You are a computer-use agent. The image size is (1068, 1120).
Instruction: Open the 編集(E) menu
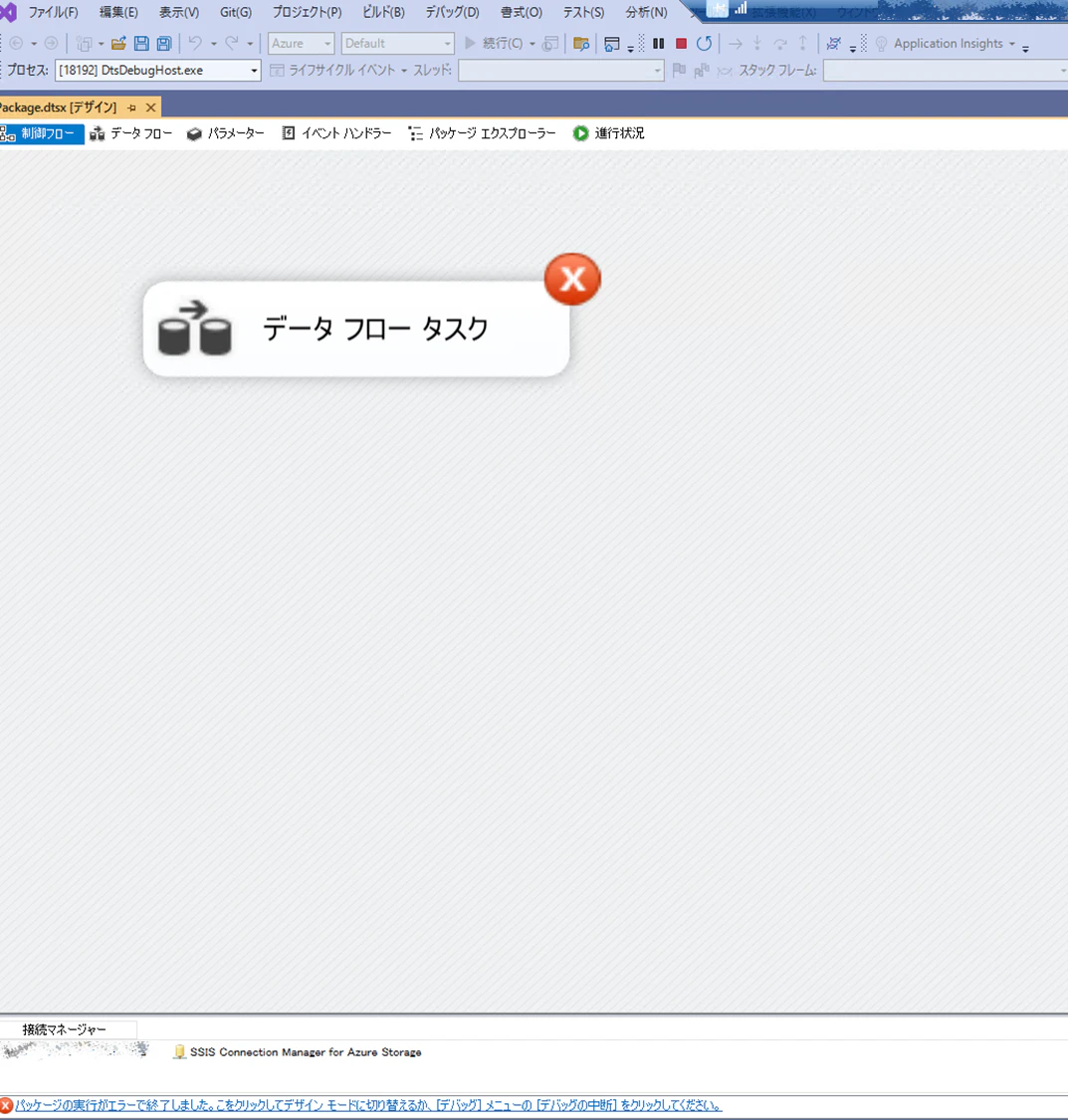[x=118, y=12]
